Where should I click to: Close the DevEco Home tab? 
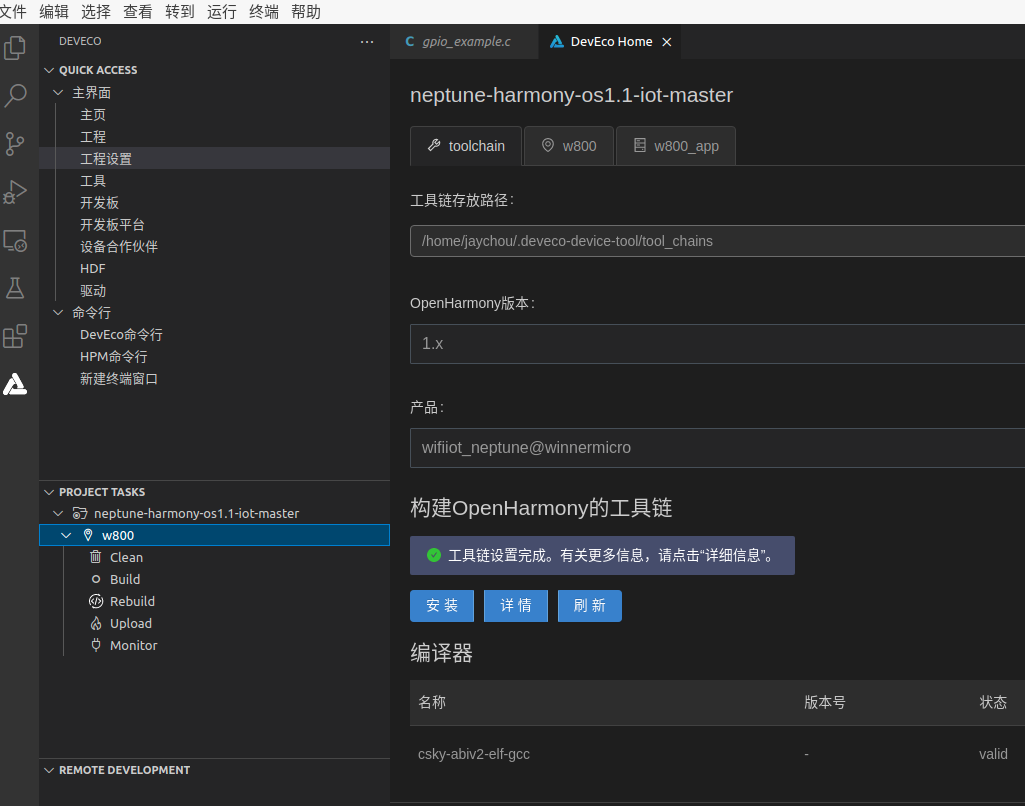tap(667, 42)
